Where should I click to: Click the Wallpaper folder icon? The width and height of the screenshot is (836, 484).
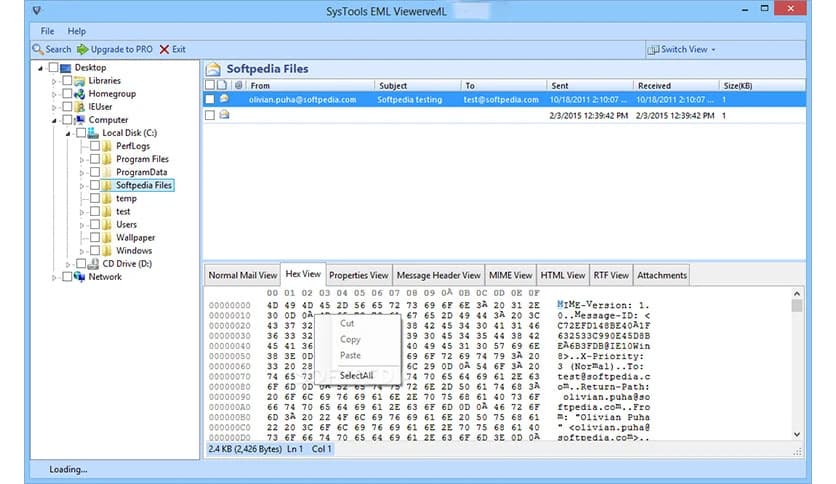(107, 238)
